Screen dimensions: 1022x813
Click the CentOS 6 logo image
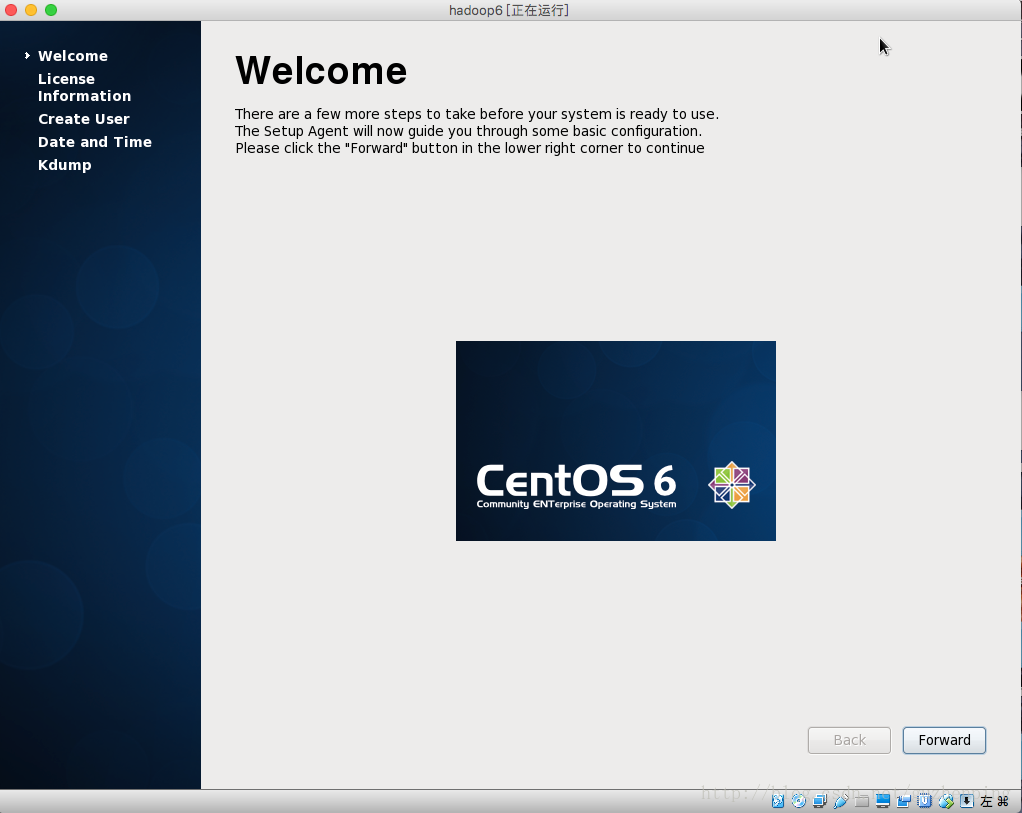point(615,441)
